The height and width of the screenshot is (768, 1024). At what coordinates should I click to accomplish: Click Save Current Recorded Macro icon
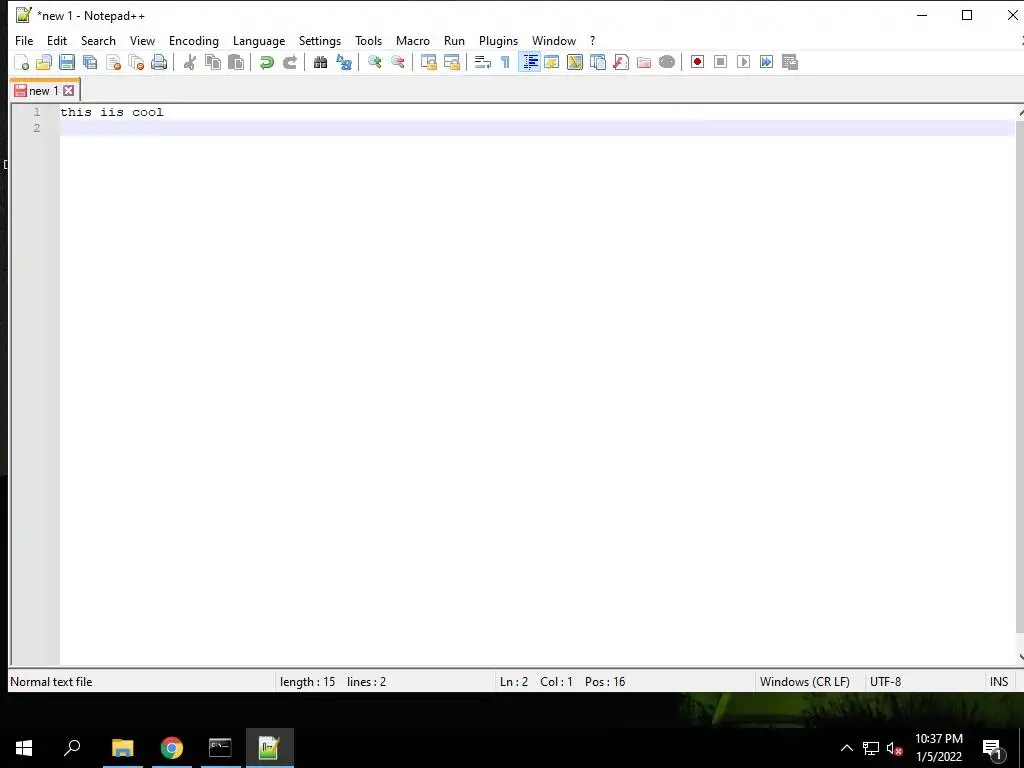(x=790, y=62)
